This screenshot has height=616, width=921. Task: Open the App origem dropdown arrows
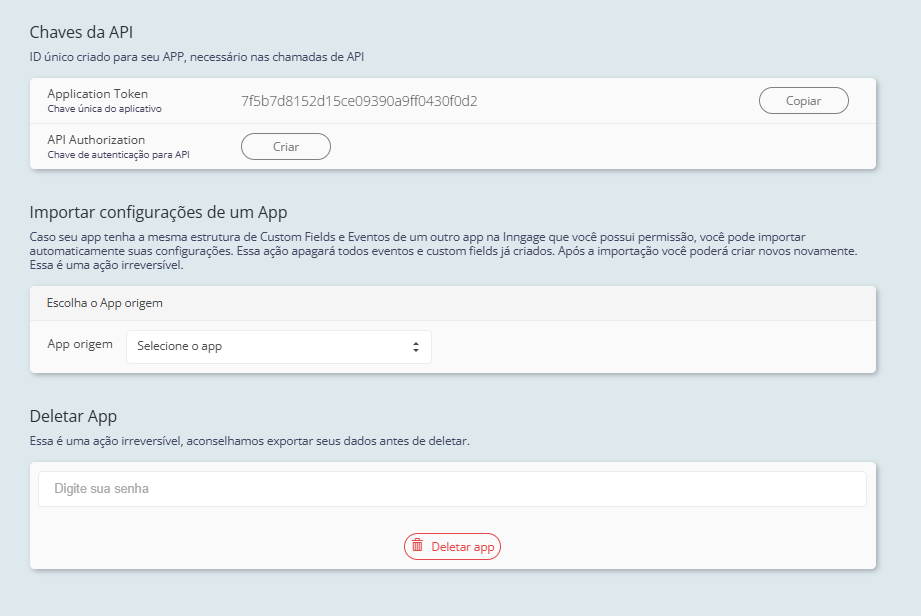415,346
